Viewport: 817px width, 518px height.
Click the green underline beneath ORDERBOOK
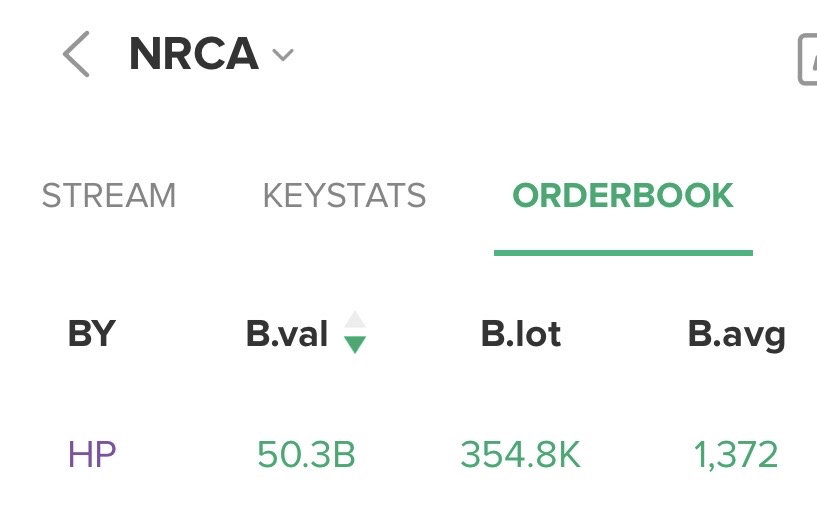click(623, 252)
